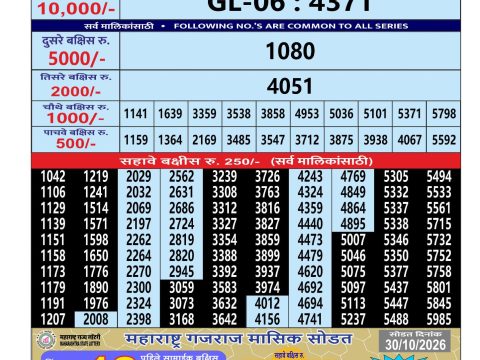Select fourth prize cell 5101

tap(375, 114)
